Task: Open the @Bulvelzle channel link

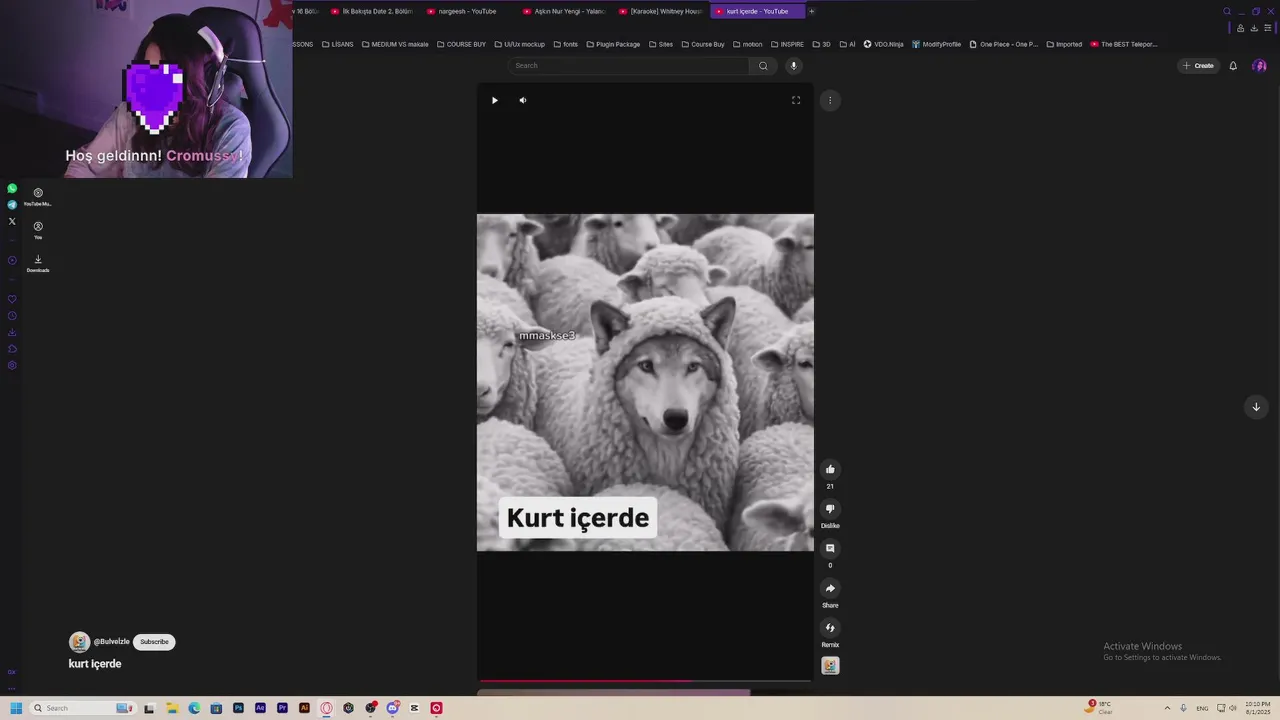Action: click(112, 642)
